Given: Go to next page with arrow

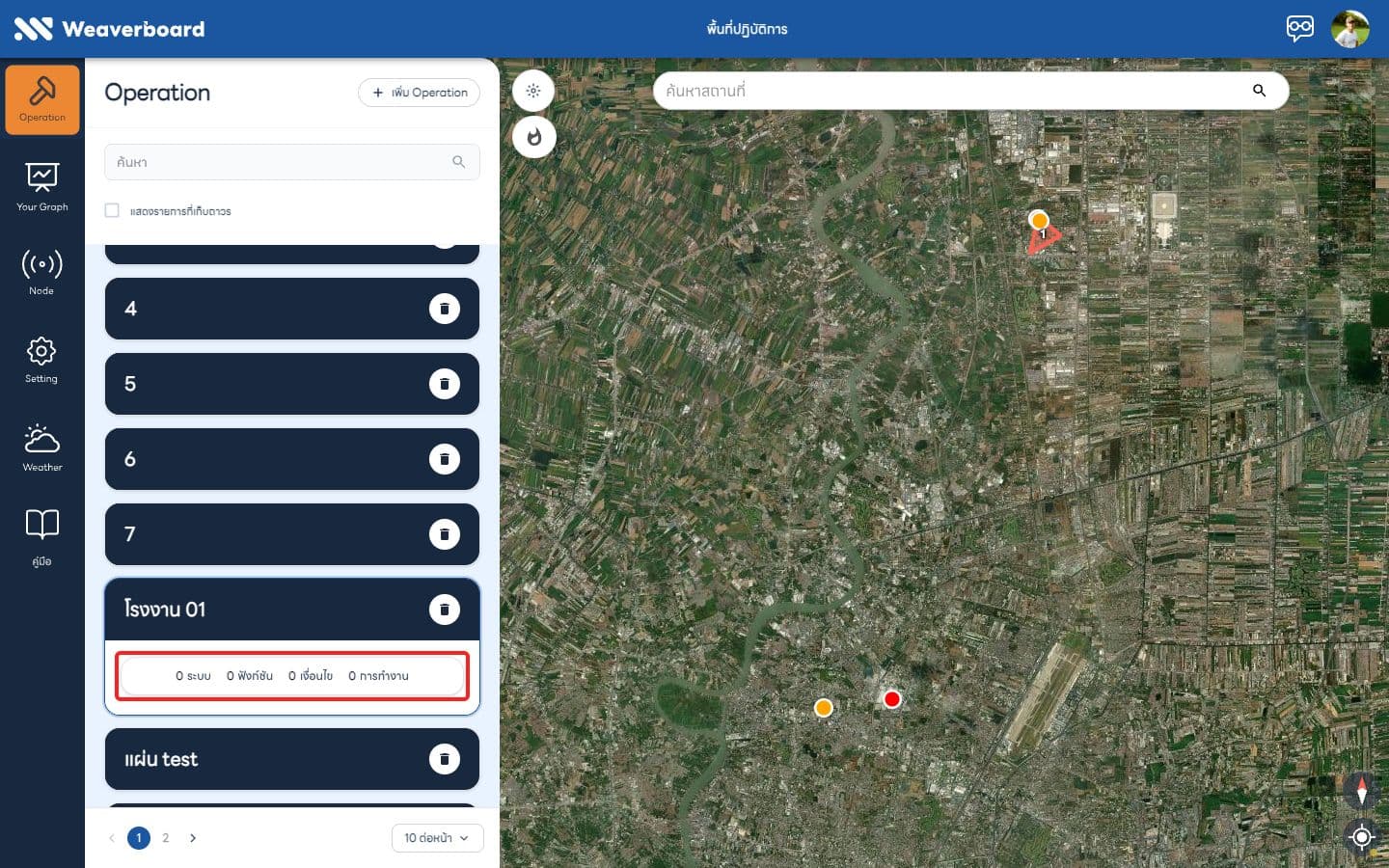Looking at the screenshot, I should [x=193, y=838].
